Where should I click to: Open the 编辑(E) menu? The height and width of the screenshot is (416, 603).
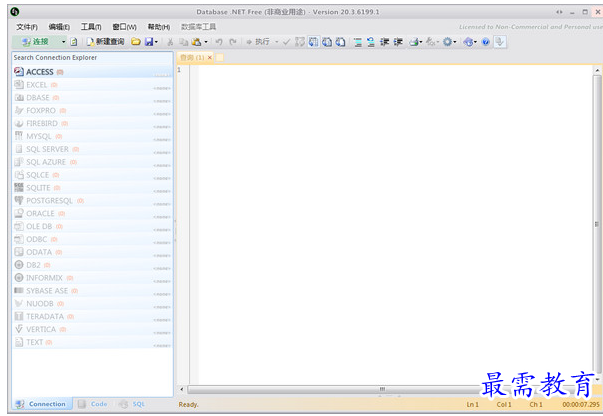59,27
